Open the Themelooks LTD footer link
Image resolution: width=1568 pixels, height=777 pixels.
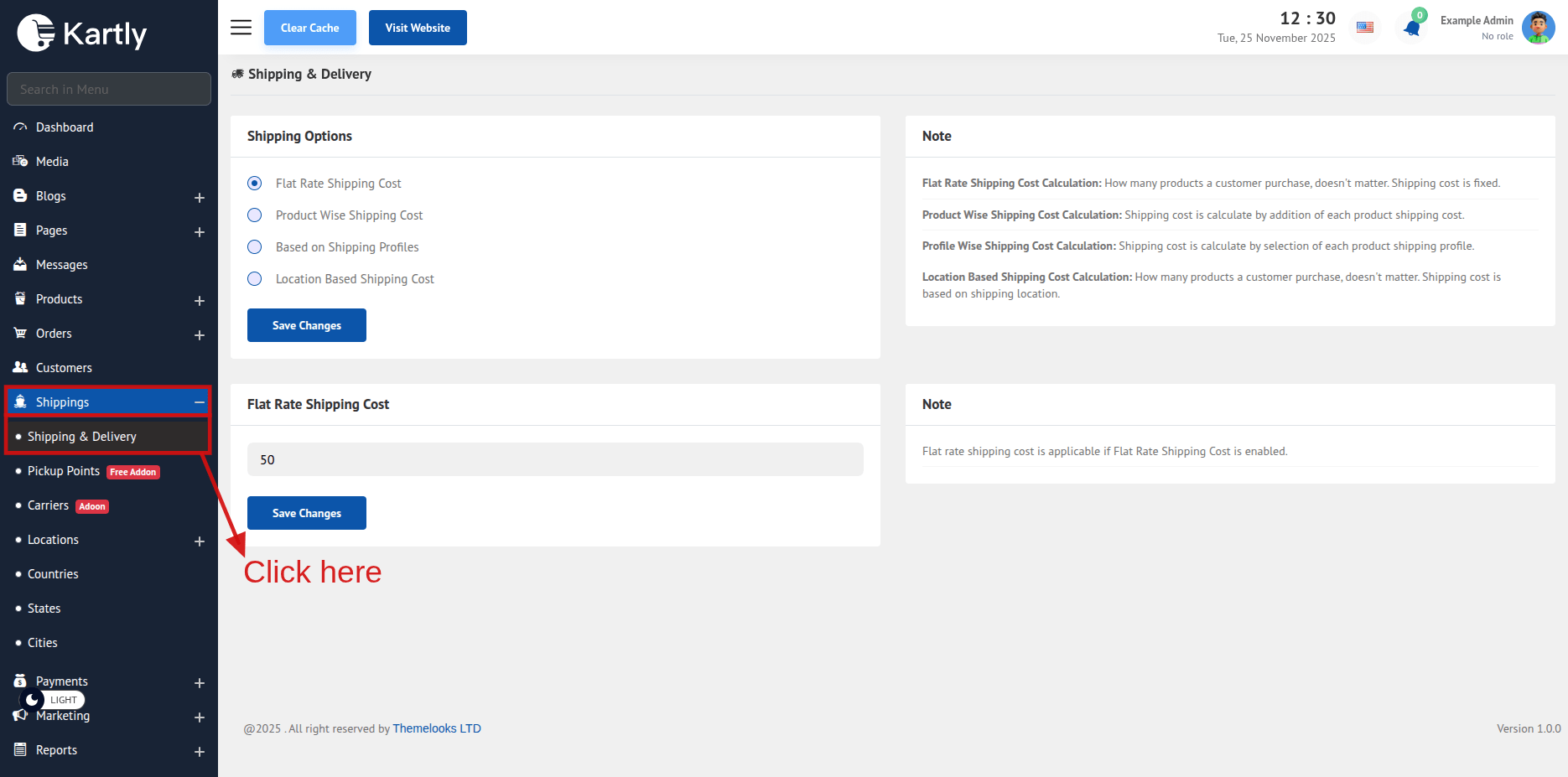point(436,728)
